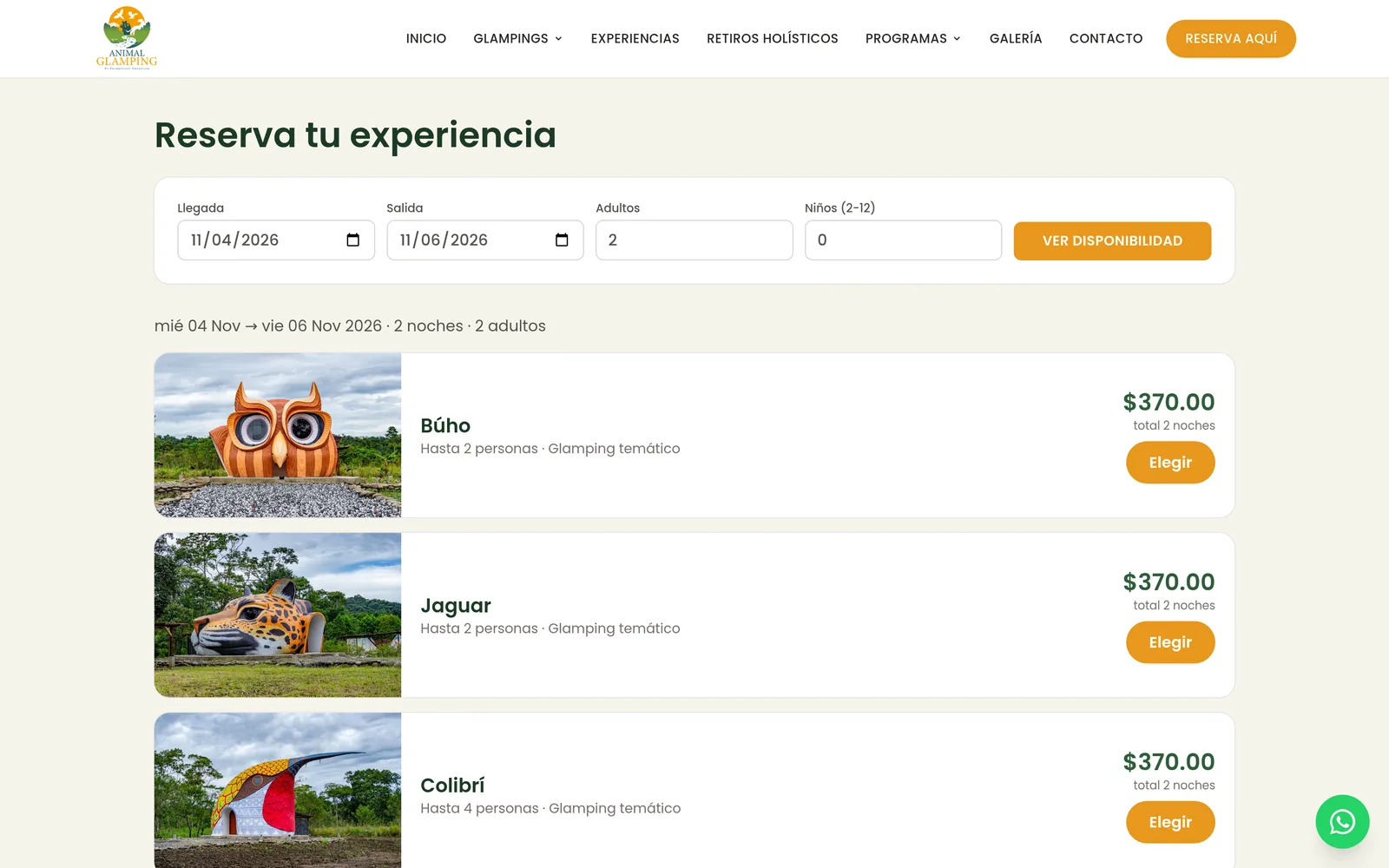The image size is (1389, 868).
Task: Choose the Colibrí glamping with Elegir
Action: [x=1170, y=822]
